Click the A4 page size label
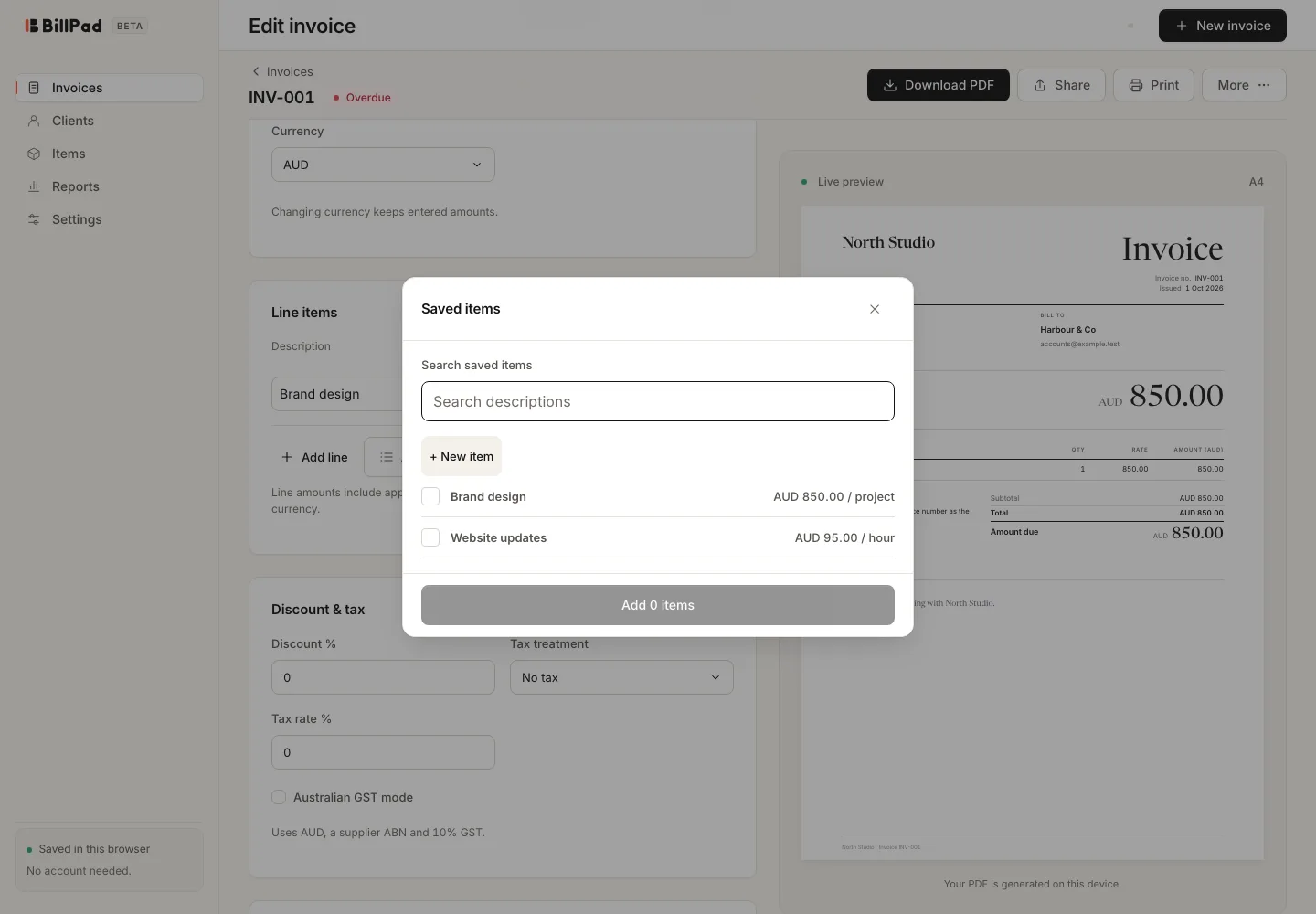Image resolution: width=1316 pixels, height=914 pixels. [1256, 182]
